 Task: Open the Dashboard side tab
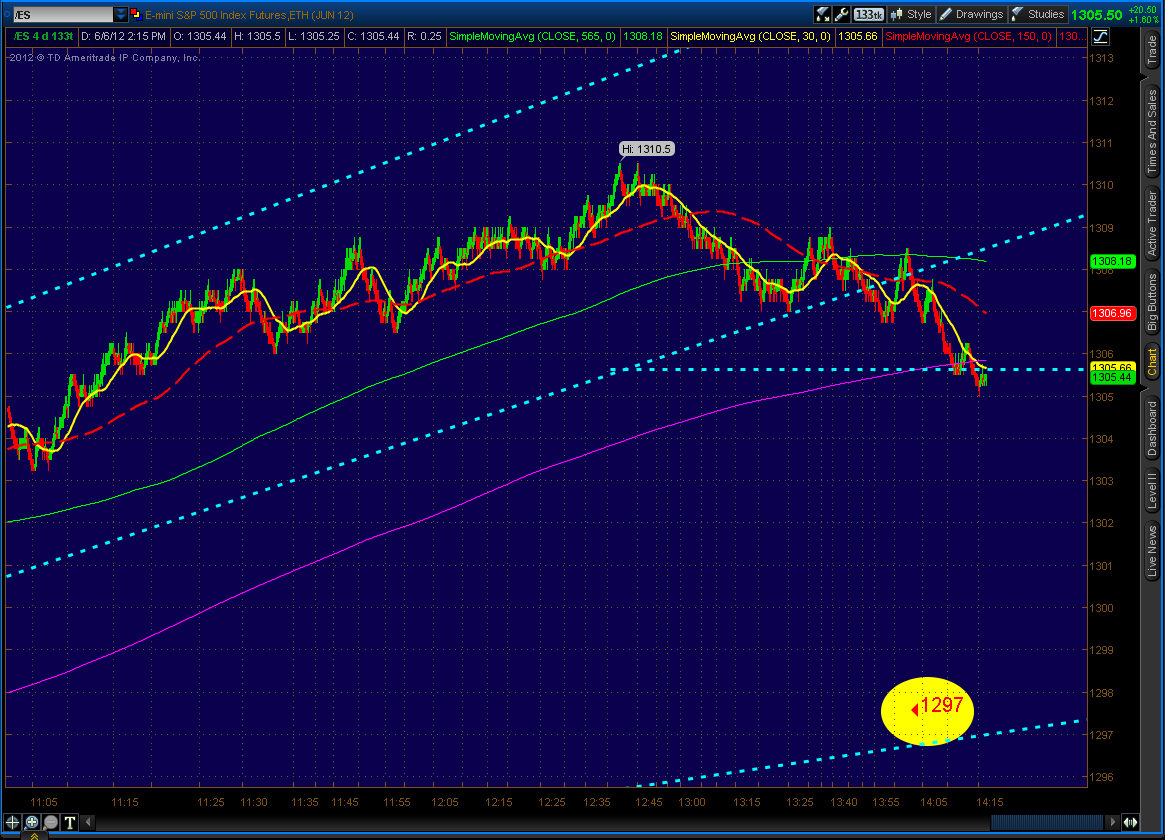(x=1152, y=429)
